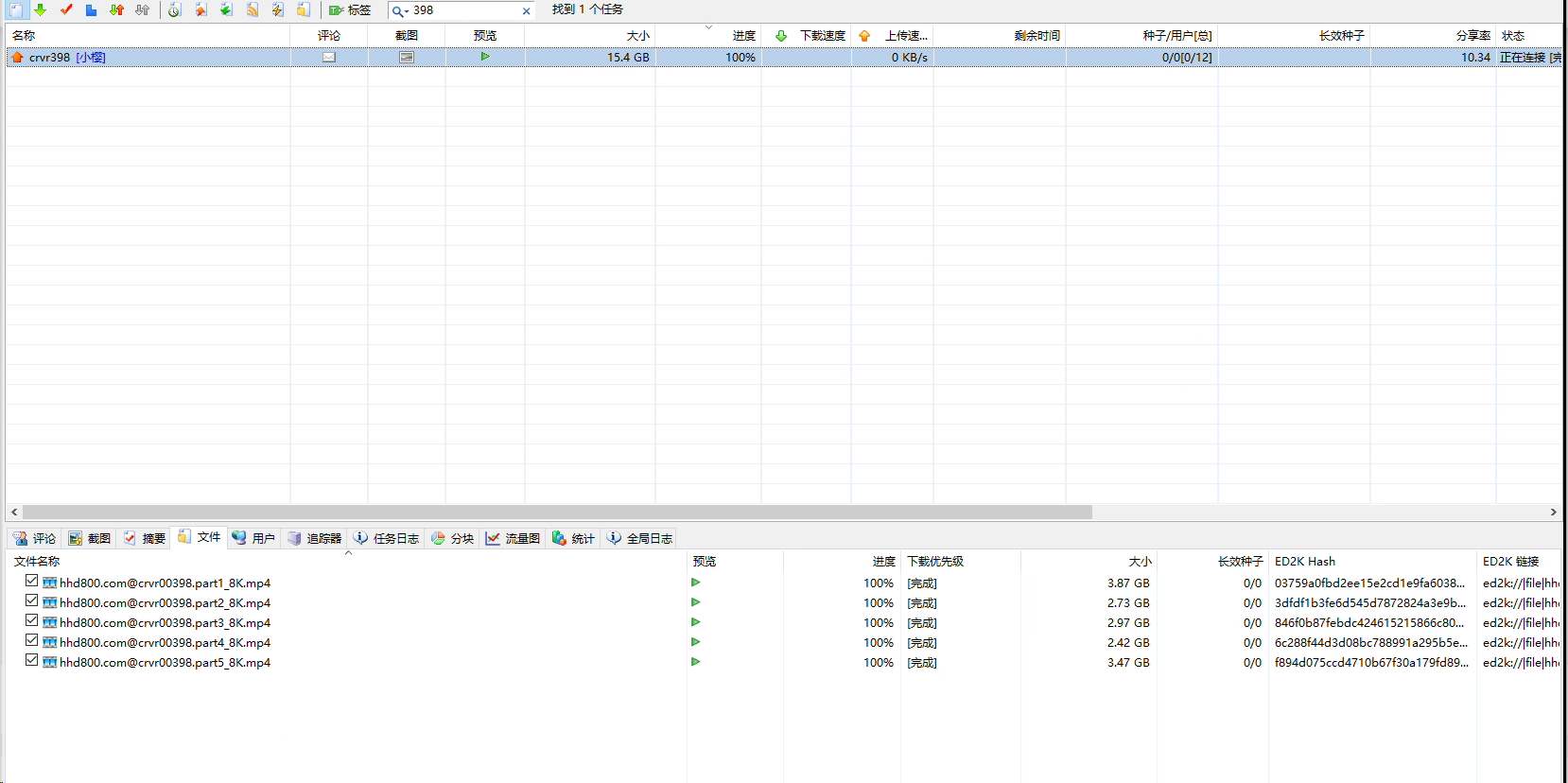Select file hhd800.com@crvr00398.part4_8K.mp4
Viewport: 1568px width, 783px height.
point(165,643)
